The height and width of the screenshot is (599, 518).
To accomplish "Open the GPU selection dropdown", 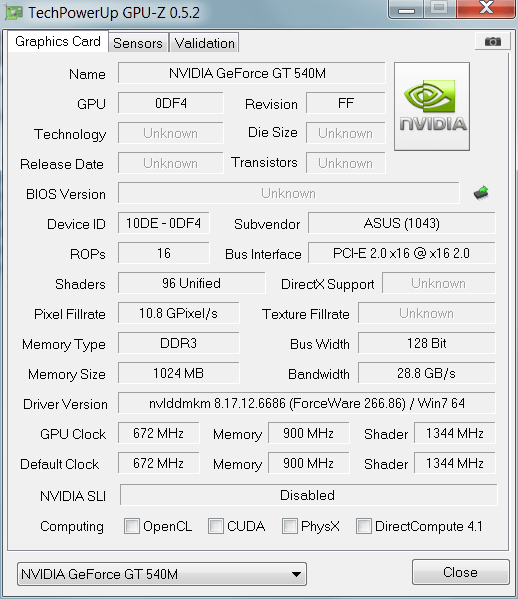I will click(162, 574).
